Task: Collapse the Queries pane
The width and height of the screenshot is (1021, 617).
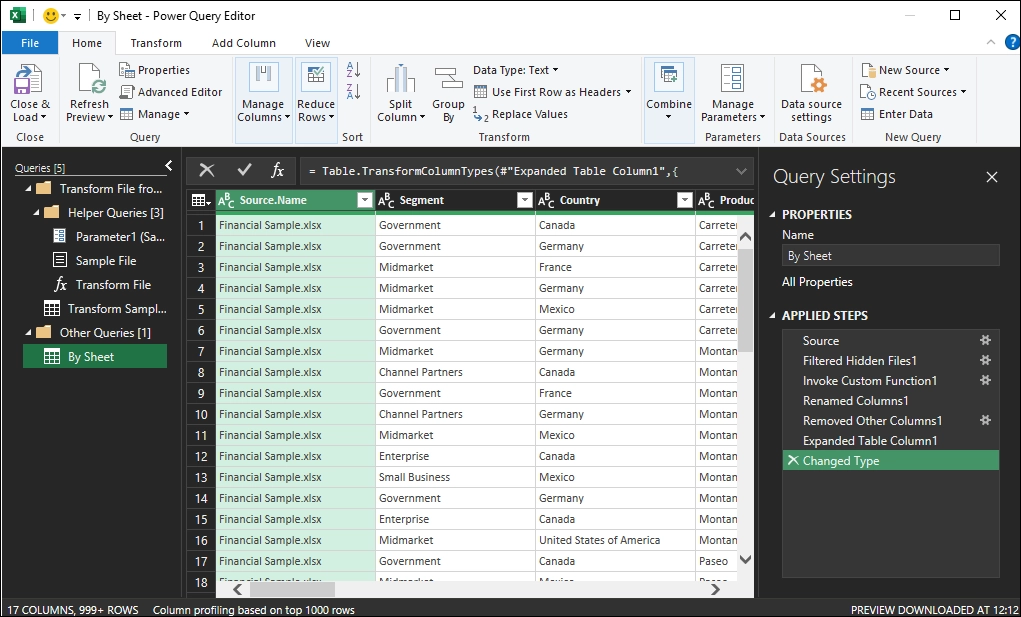Action: (168, 166)
